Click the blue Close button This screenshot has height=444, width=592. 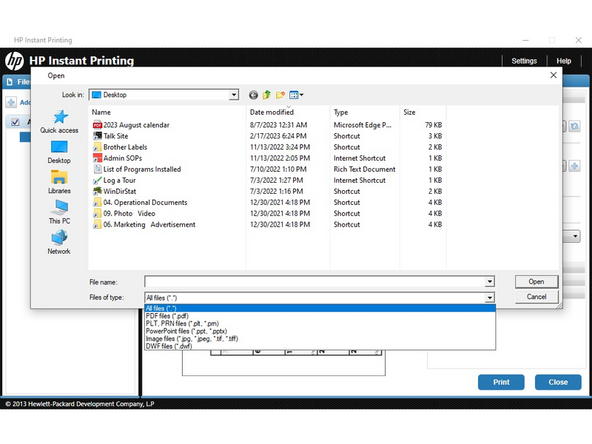(558, 382)
